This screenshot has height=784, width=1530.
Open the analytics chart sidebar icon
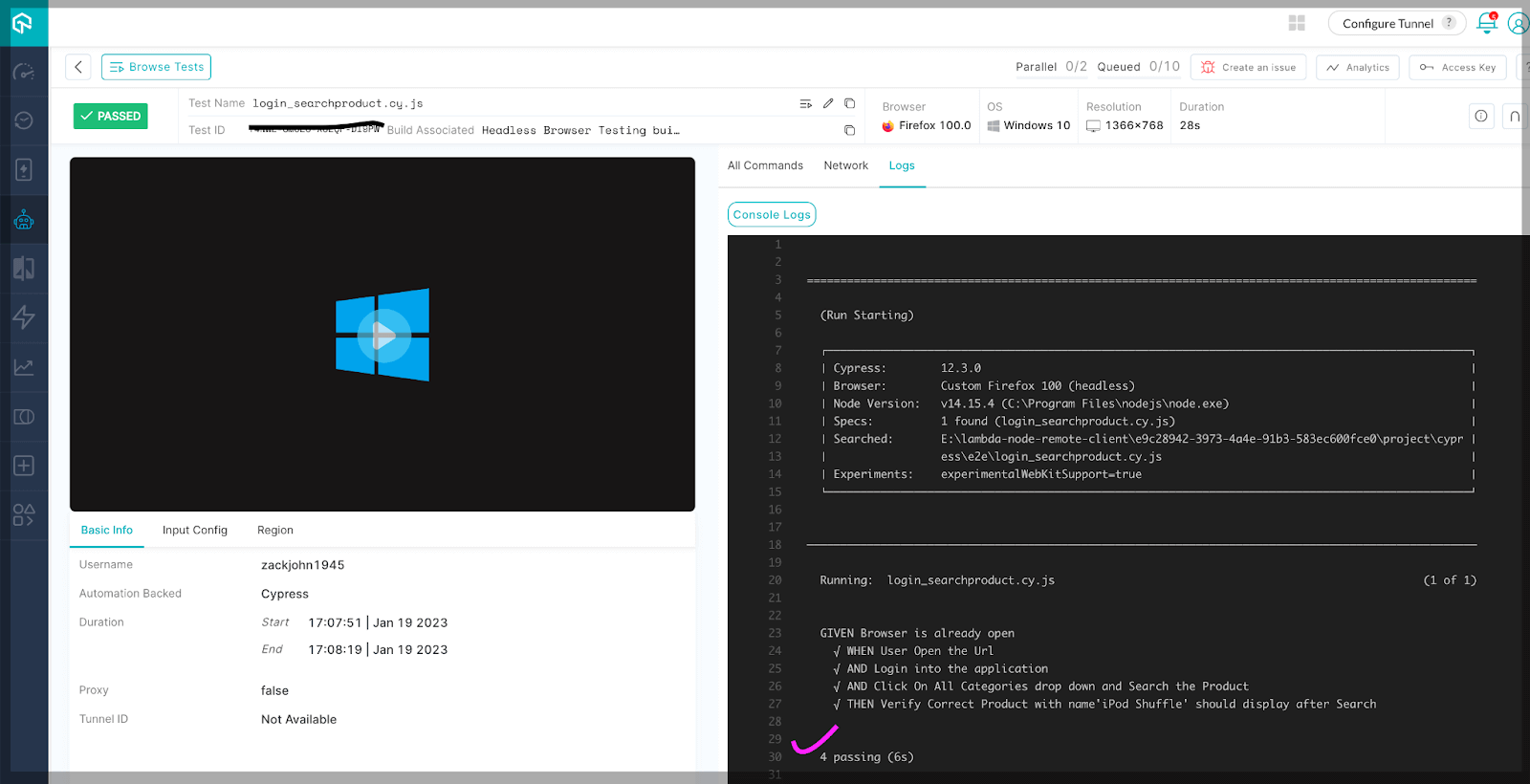24,367
